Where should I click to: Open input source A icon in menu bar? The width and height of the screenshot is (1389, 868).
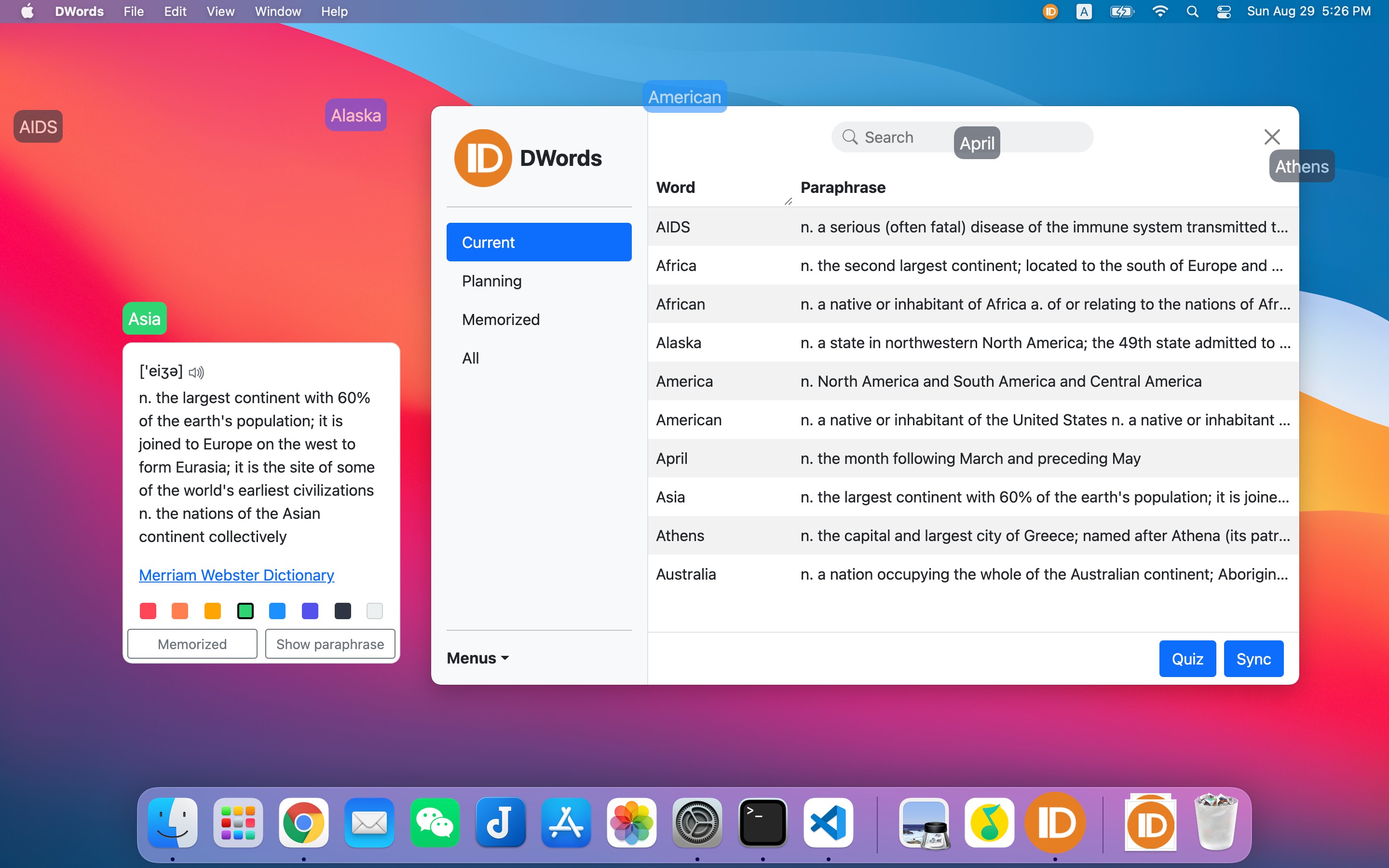[1084, 12]
